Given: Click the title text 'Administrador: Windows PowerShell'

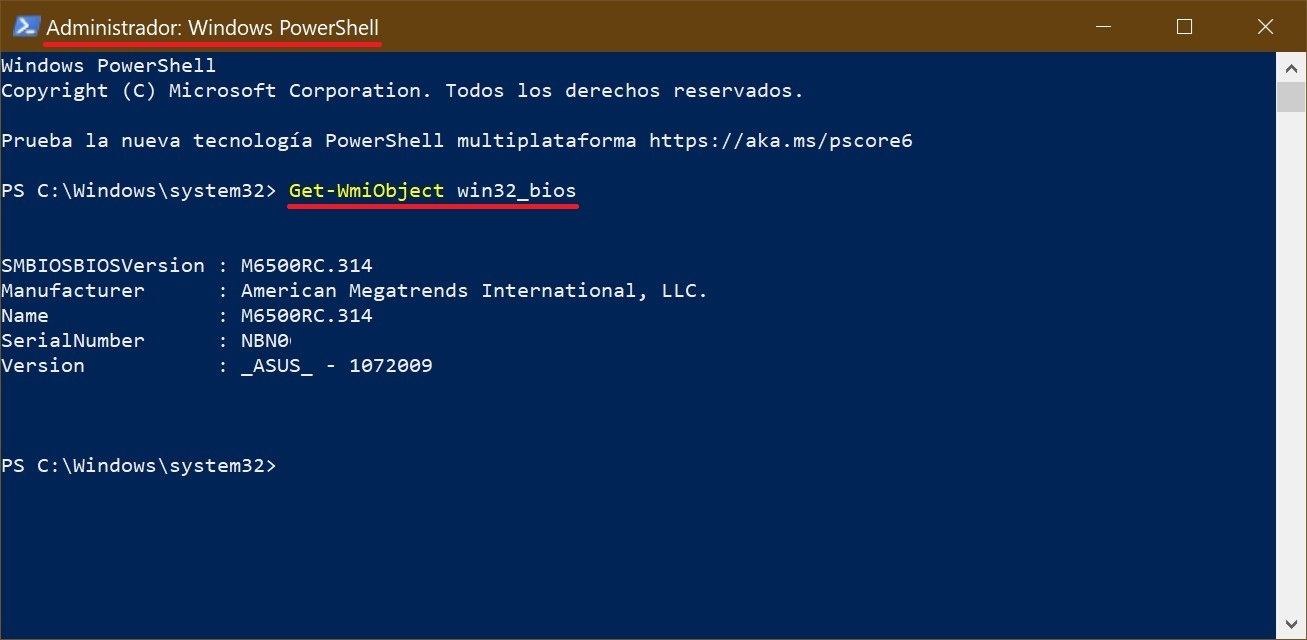Looking at the screenshot, I should click(212, 28).
